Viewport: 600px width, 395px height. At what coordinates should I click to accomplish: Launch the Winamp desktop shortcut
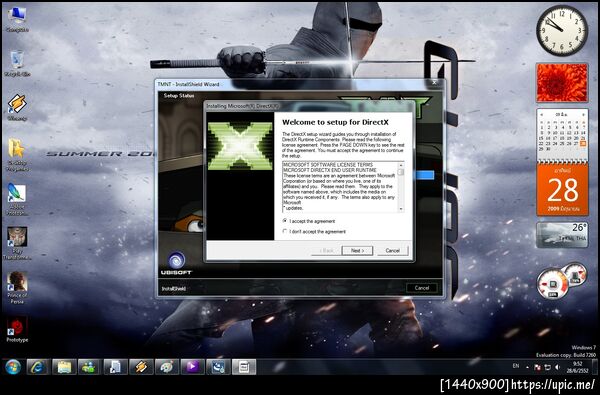(x=17, y=107)
